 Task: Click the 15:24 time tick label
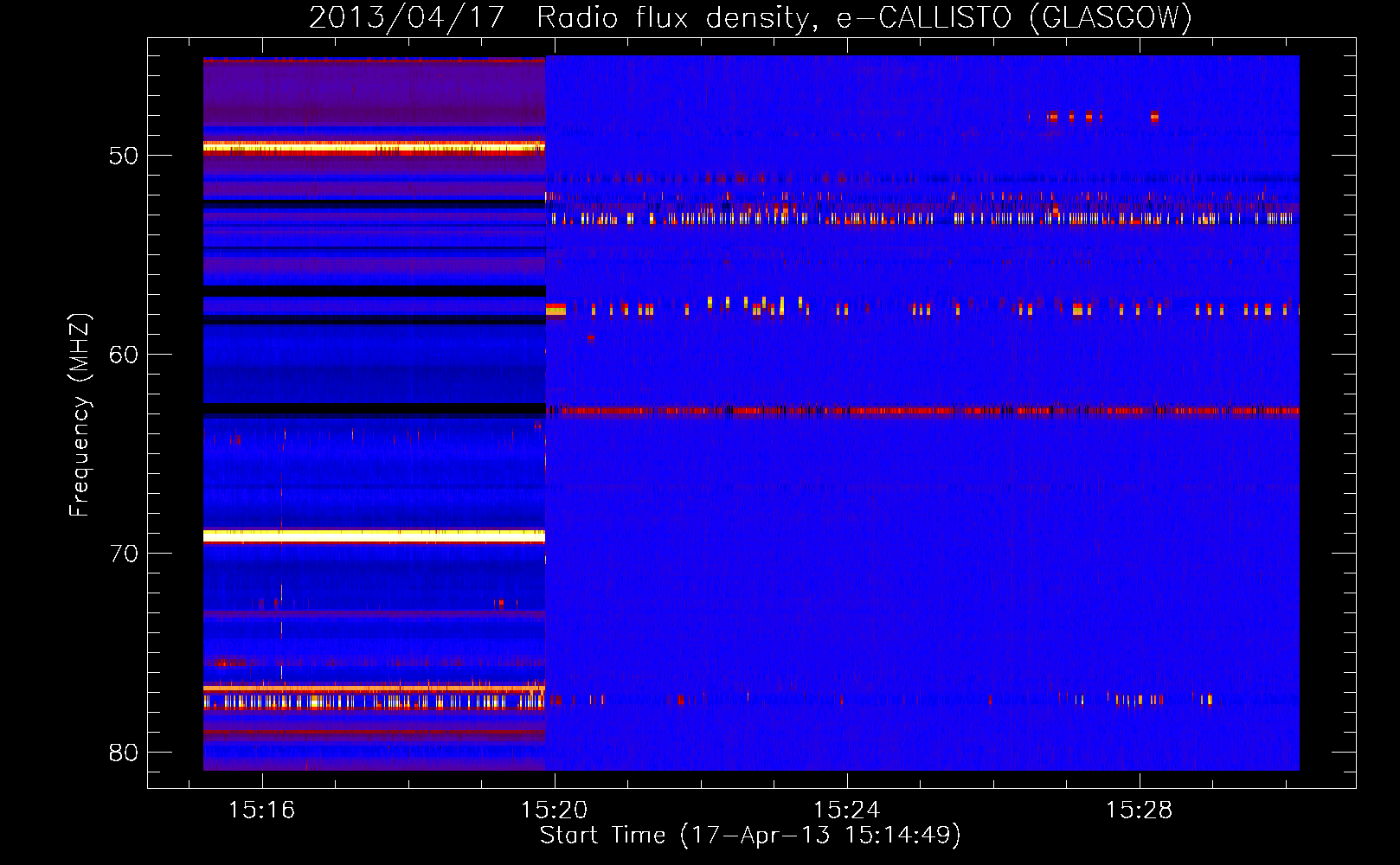click(x=846, y=811)
